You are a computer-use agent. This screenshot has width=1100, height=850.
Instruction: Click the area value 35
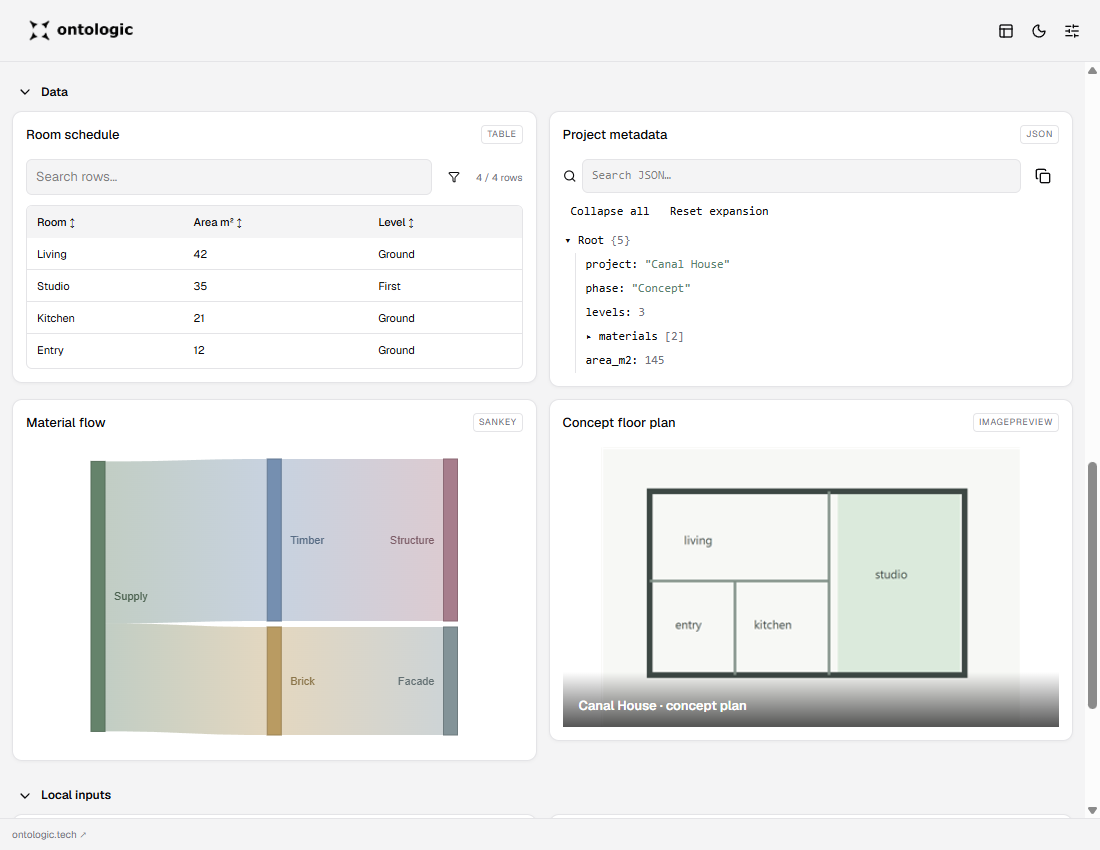point(200,286)
